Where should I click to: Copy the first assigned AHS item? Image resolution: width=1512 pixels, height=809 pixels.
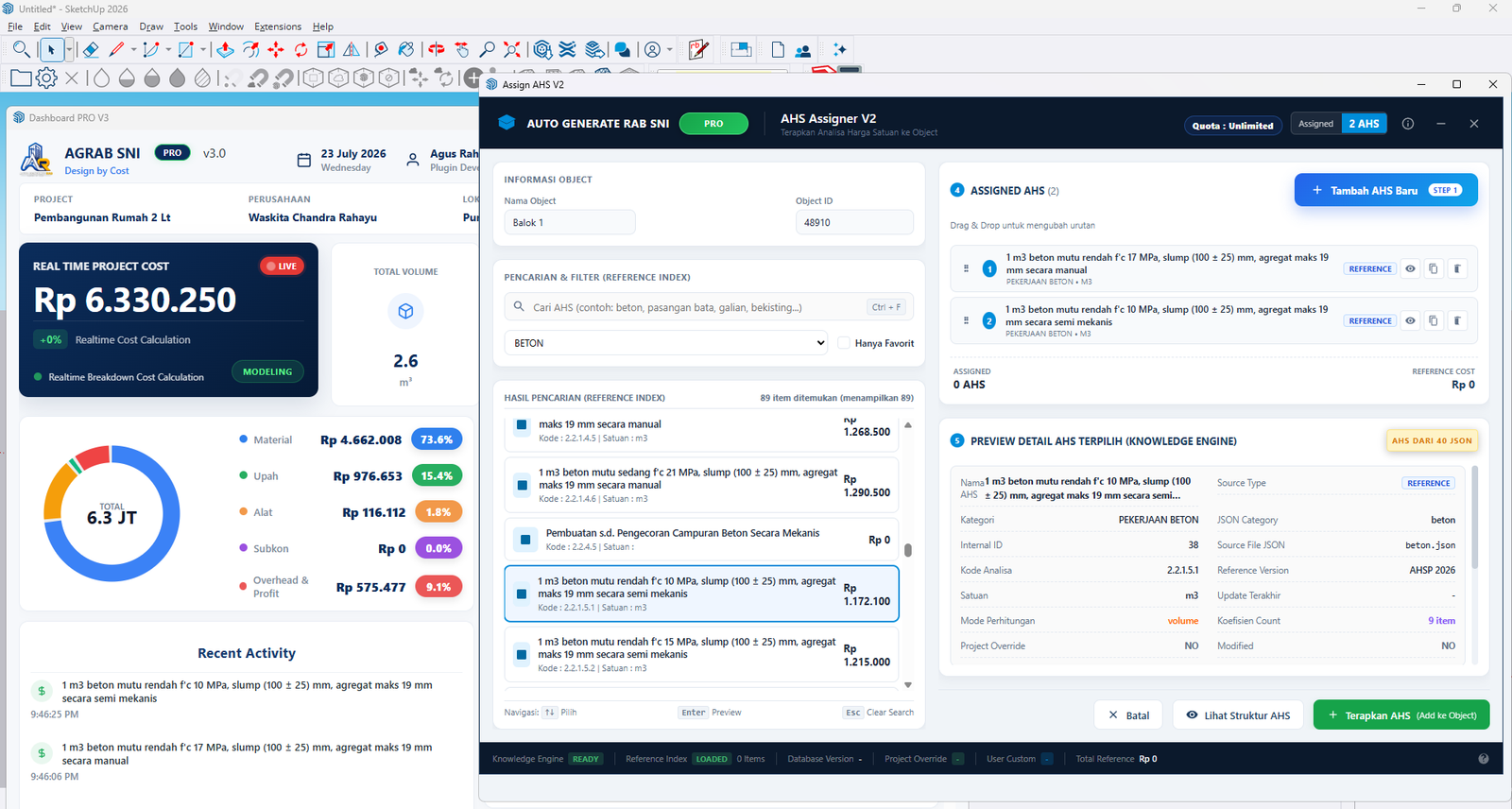tap(1434, 269)
